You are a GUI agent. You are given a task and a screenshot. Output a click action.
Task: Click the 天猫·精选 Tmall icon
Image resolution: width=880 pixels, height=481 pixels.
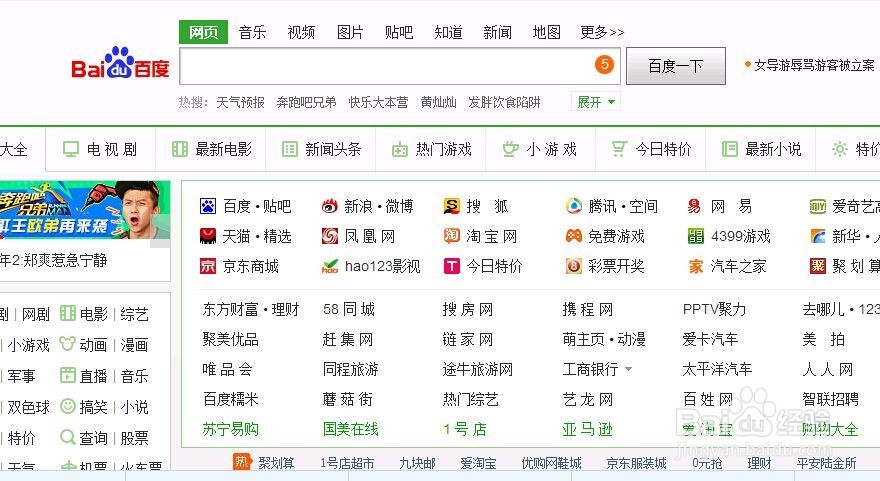[208, 236]
